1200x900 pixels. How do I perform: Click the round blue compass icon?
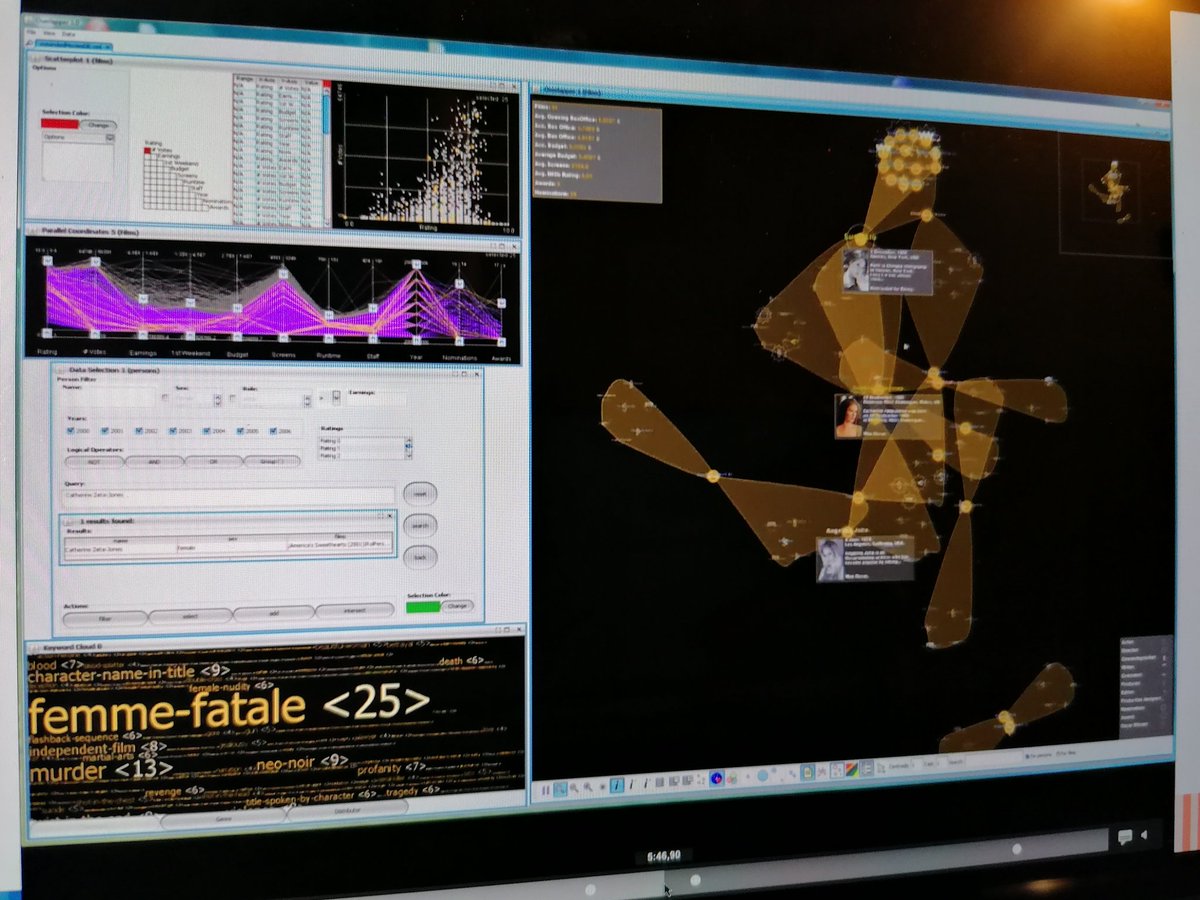pyautogui.click(x=716, y=780)
